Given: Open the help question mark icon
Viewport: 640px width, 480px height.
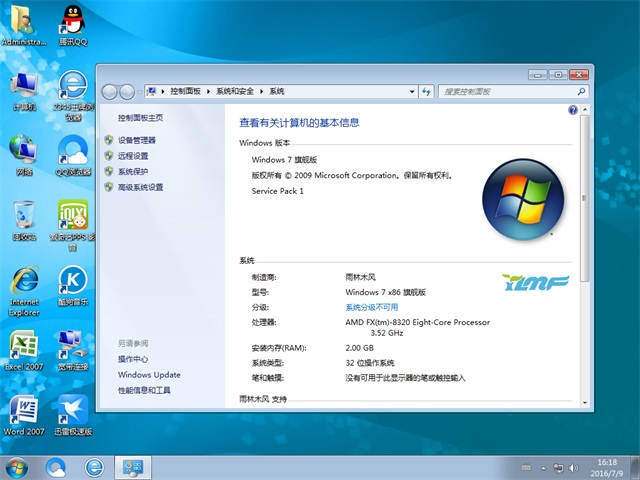Looking at the screenshot, I should [573, 110].
